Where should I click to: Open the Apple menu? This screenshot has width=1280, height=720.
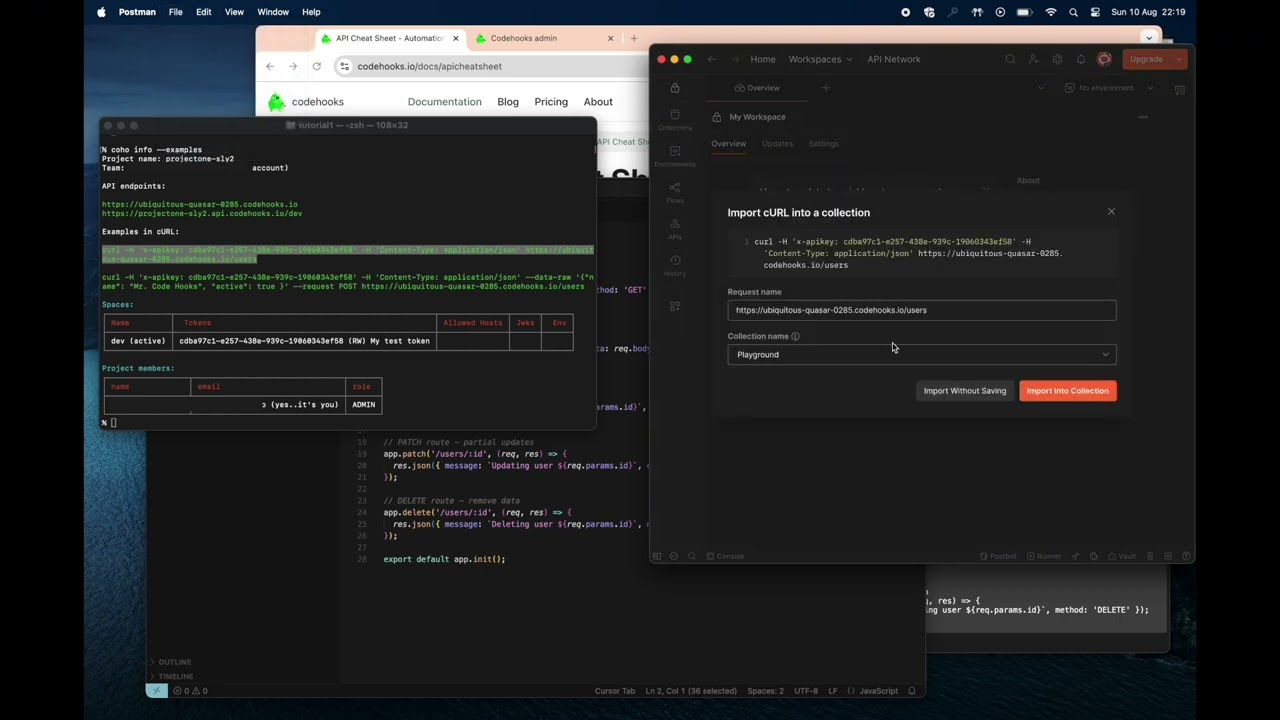click(x=101, y=12)
